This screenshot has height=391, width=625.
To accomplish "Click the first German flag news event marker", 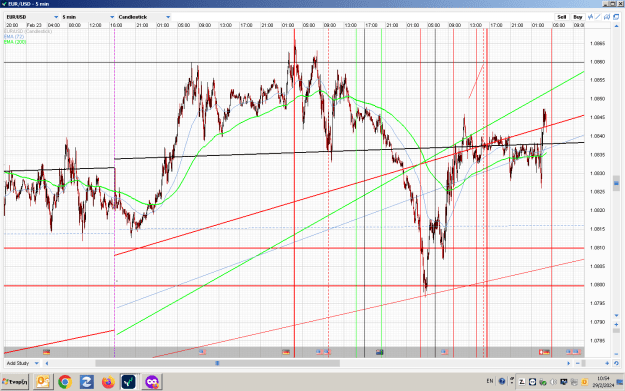I will (x=47, y=352).
